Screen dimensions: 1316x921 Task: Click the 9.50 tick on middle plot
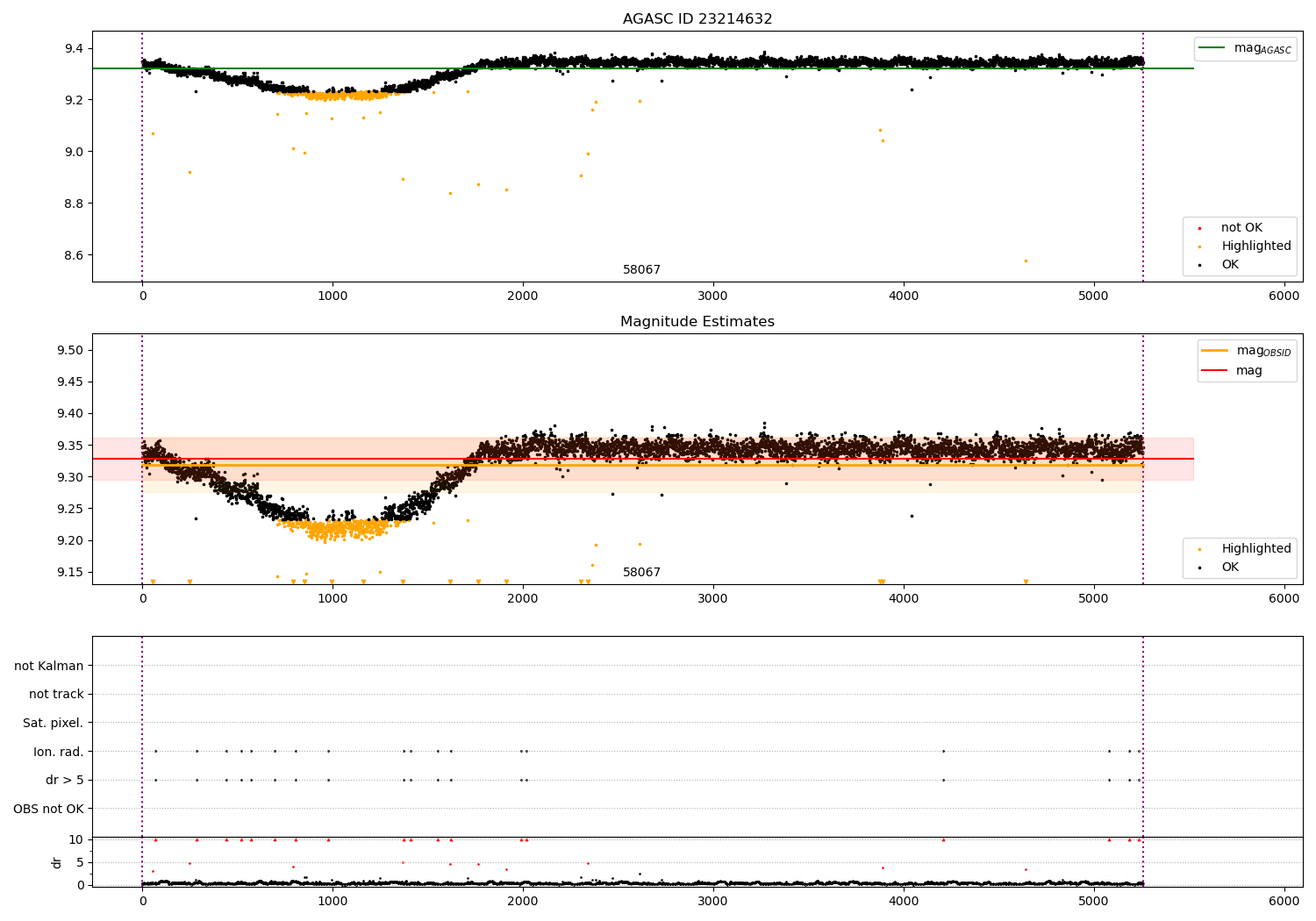pyautogui.click(x=72, y=350)
